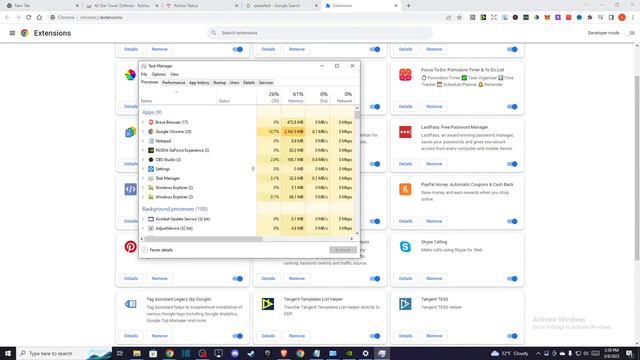This screenshot has height=360, width=640.
Task: Open Details for Tangent TESS extension
Action: 405,336
